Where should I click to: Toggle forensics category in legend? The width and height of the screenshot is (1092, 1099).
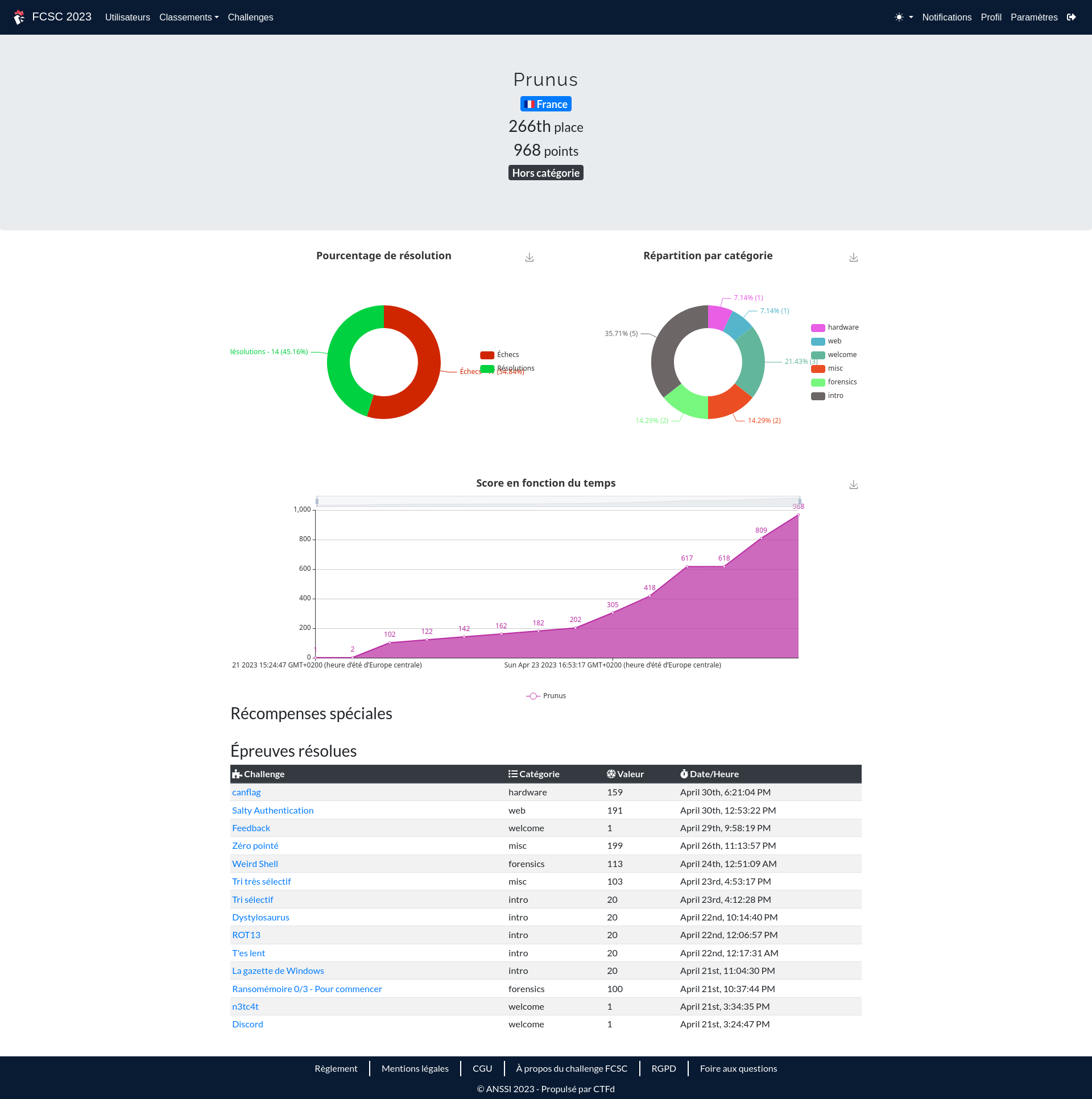pyautogui.click(x=833, y=381)
